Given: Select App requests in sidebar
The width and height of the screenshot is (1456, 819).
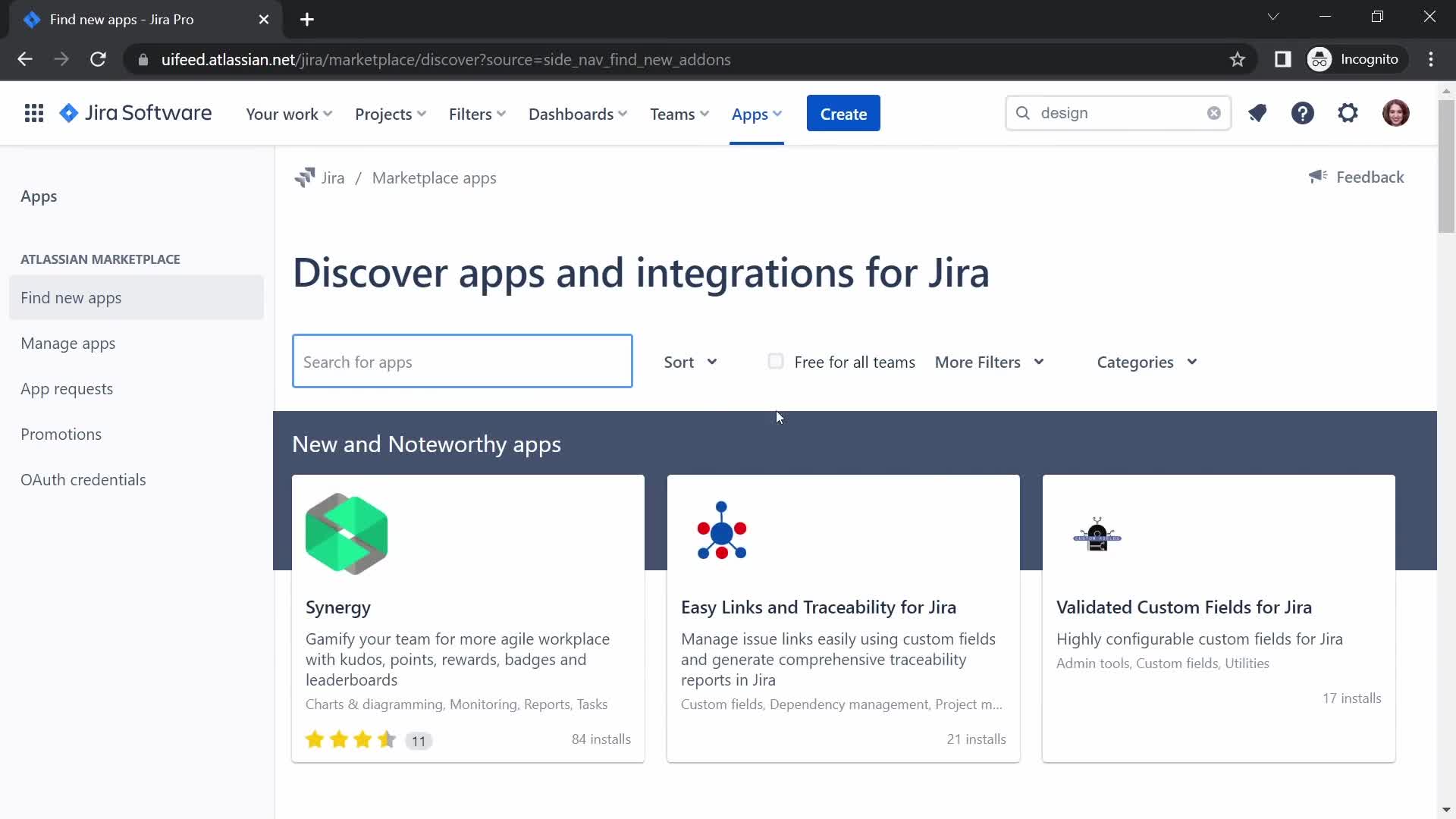Looking at the screenshot, I should tap(136, 389).
